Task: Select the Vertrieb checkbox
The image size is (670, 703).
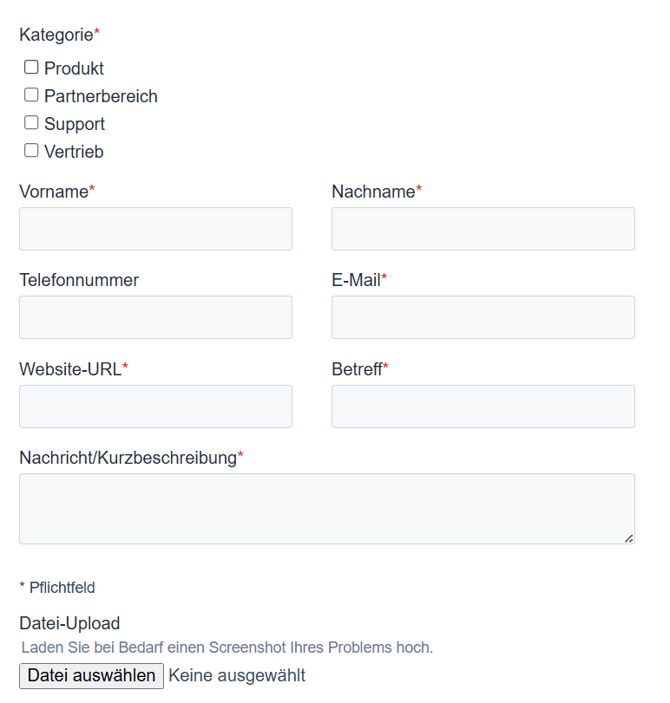Action: 31,151
